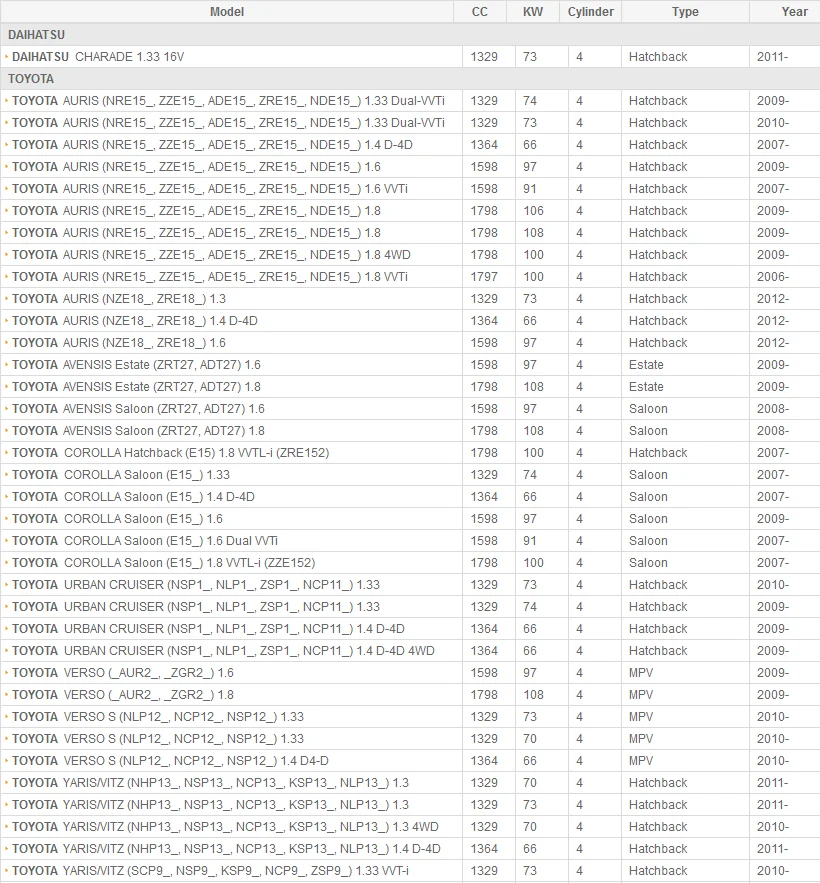The width and height of the screenshot is (820, 883).
Task: Sort by the KW column header
Action: (x=533, y=11)
